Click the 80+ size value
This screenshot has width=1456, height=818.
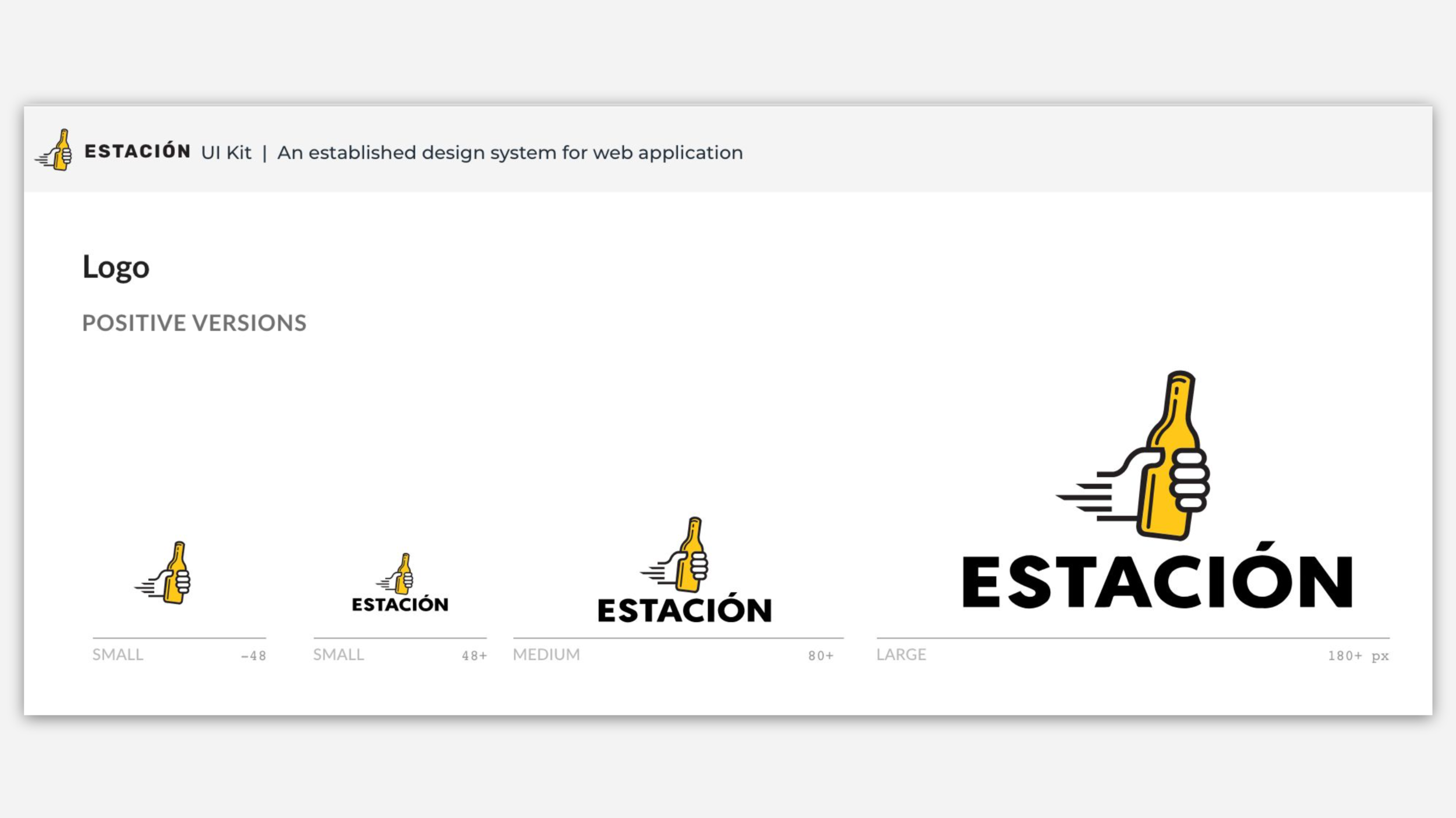821,656
